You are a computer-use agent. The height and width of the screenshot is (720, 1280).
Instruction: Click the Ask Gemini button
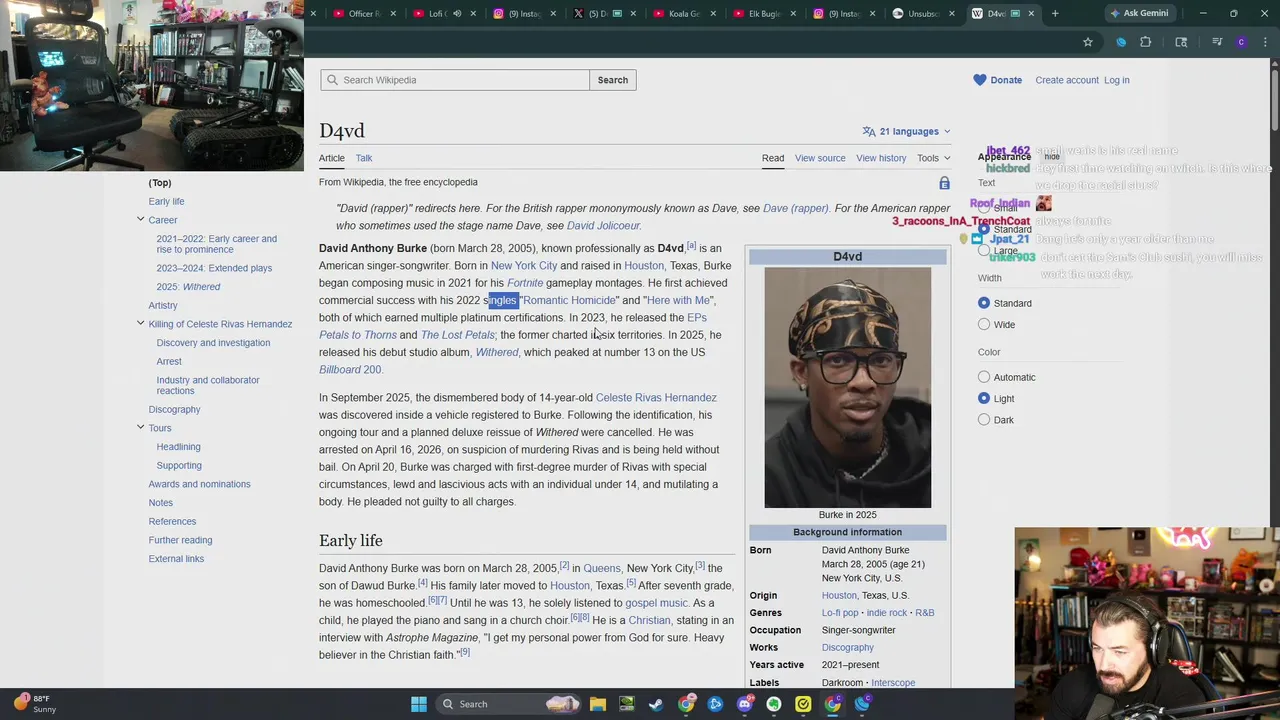(1139, 13)
